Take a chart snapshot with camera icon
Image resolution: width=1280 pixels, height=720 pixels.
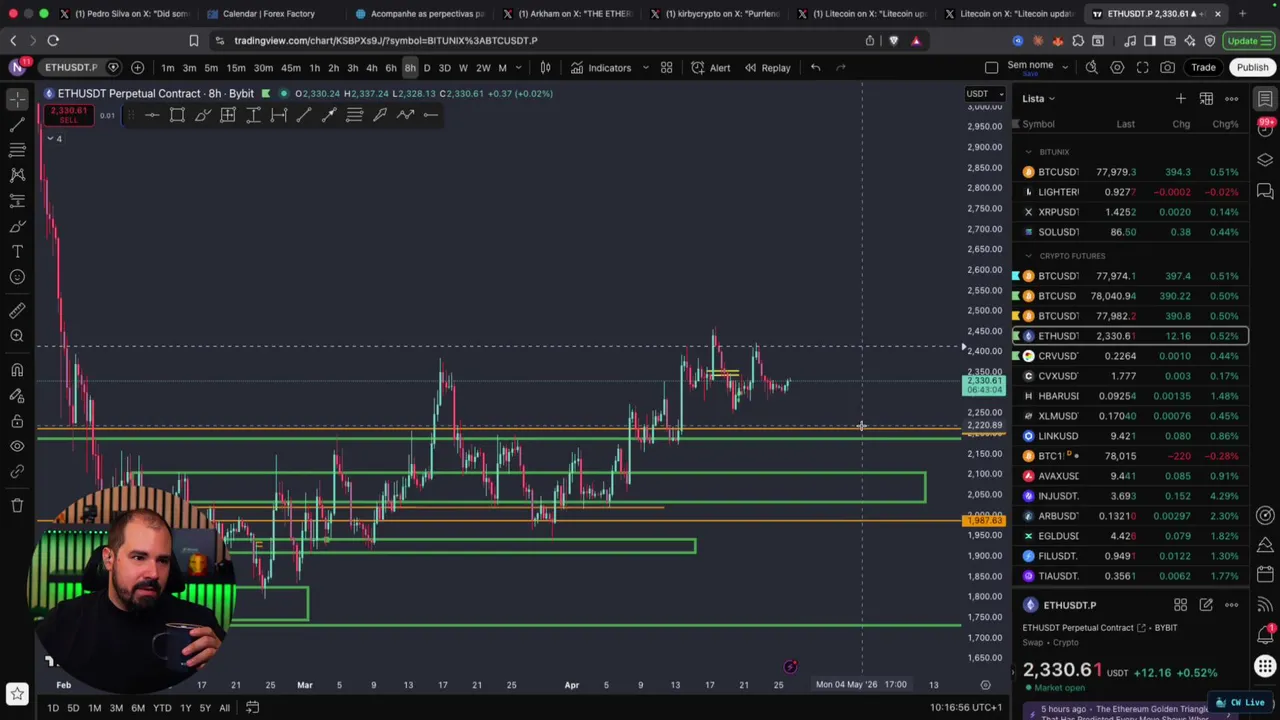click(x=1168, y=67)
